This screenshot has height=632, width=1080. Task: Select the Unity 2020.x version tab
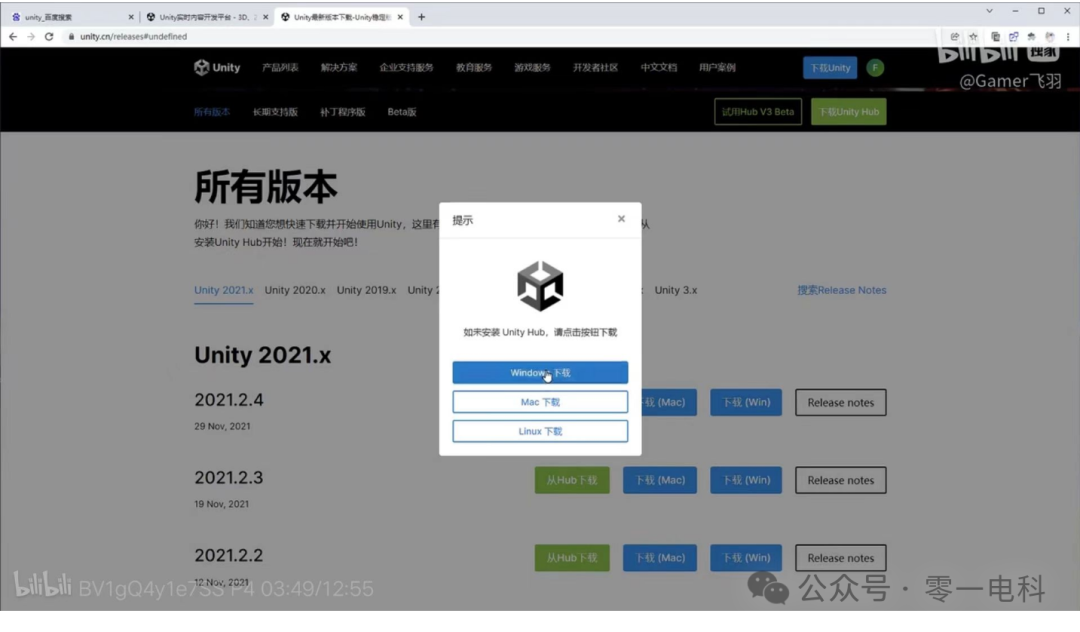295,290
